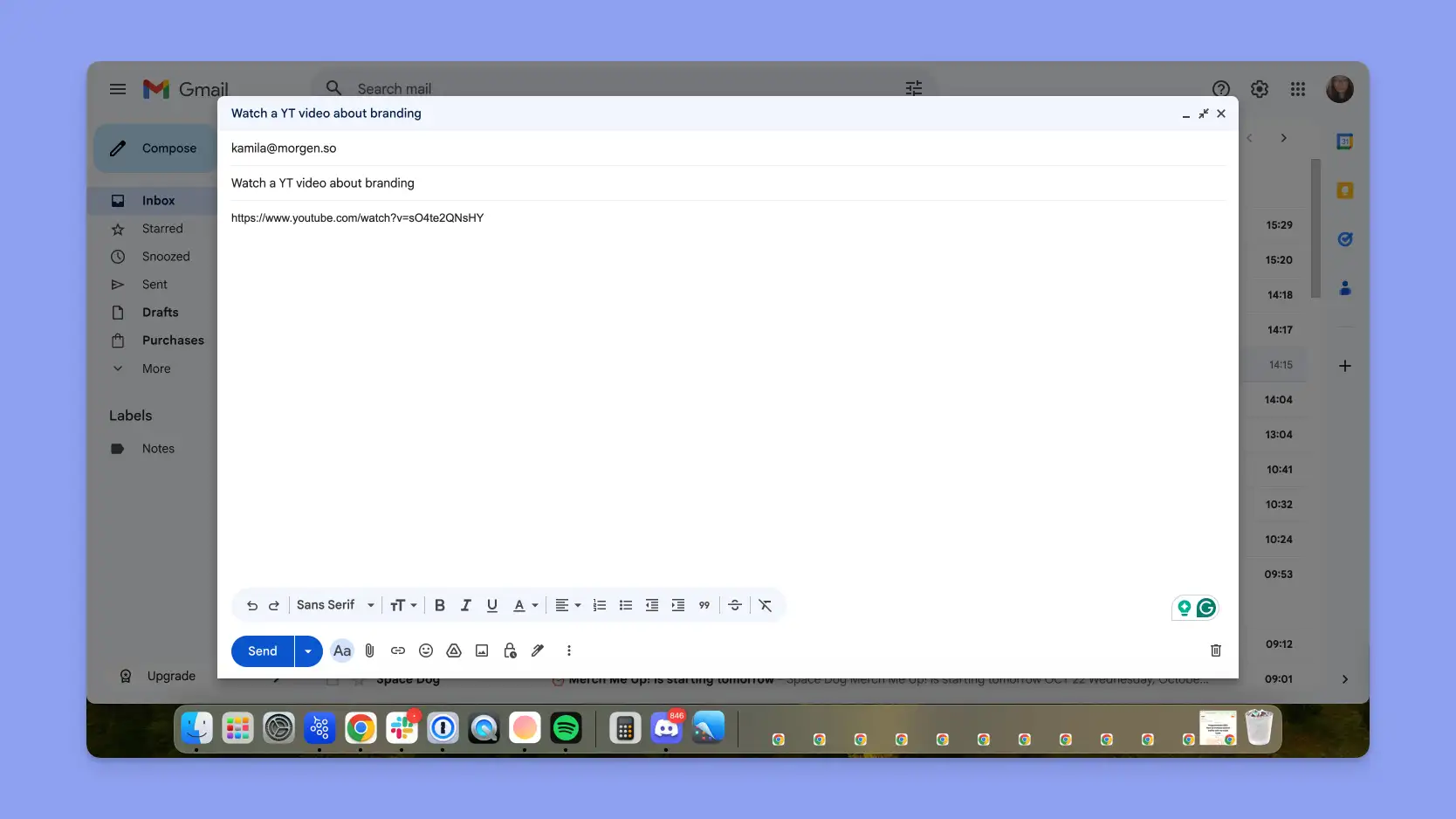Open the Sent folder

(x=153, y=285)
